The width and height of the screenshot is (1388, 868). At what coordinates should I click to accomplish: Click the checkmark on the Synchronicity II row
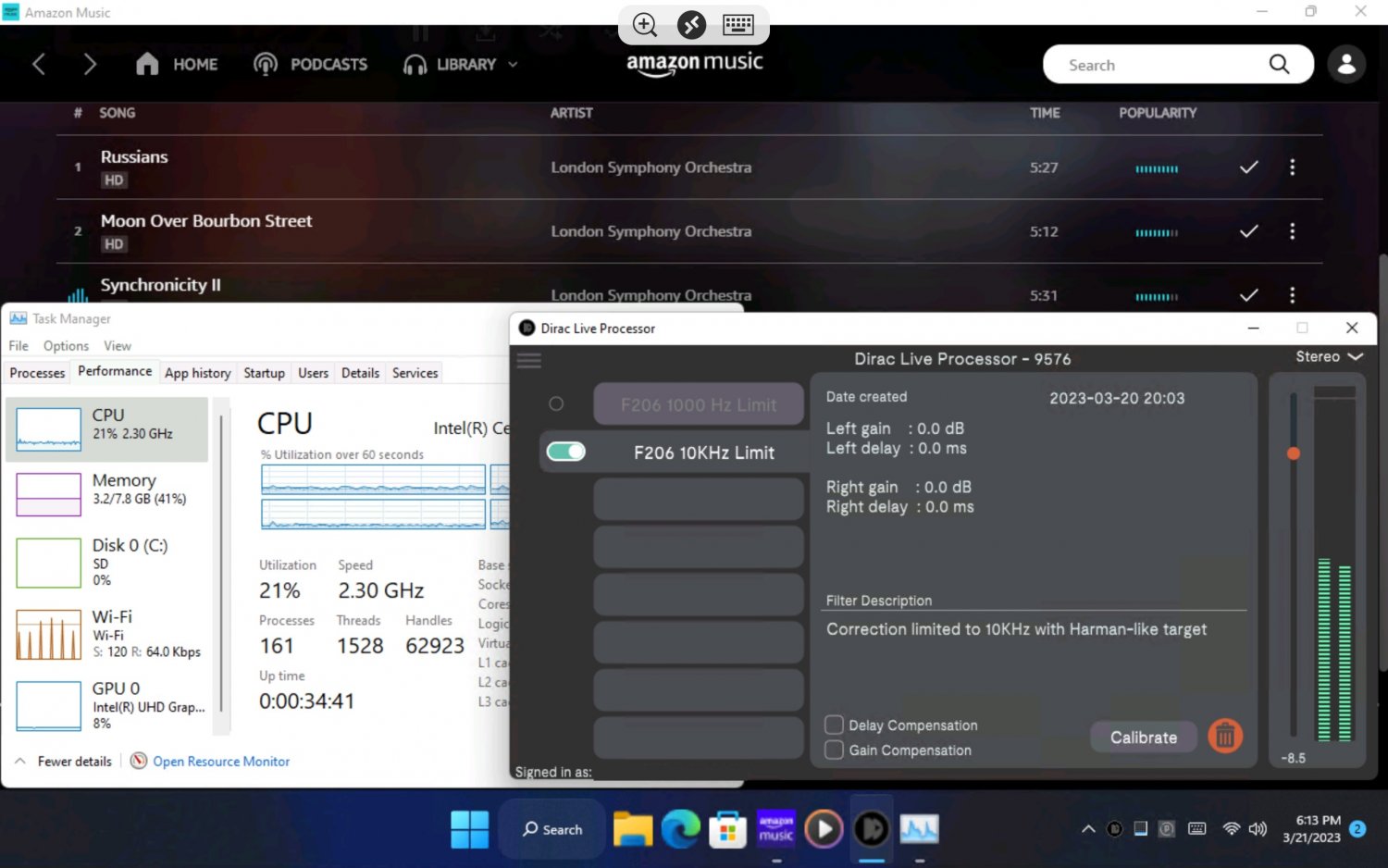tap(1249, 295)
